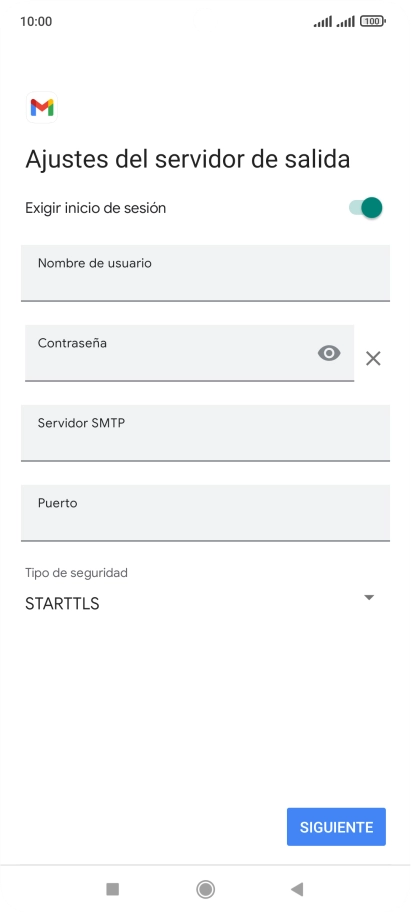411x914 pixels.
Task: Continue with the SIGUIENTE button
Action: pos(336,827)
